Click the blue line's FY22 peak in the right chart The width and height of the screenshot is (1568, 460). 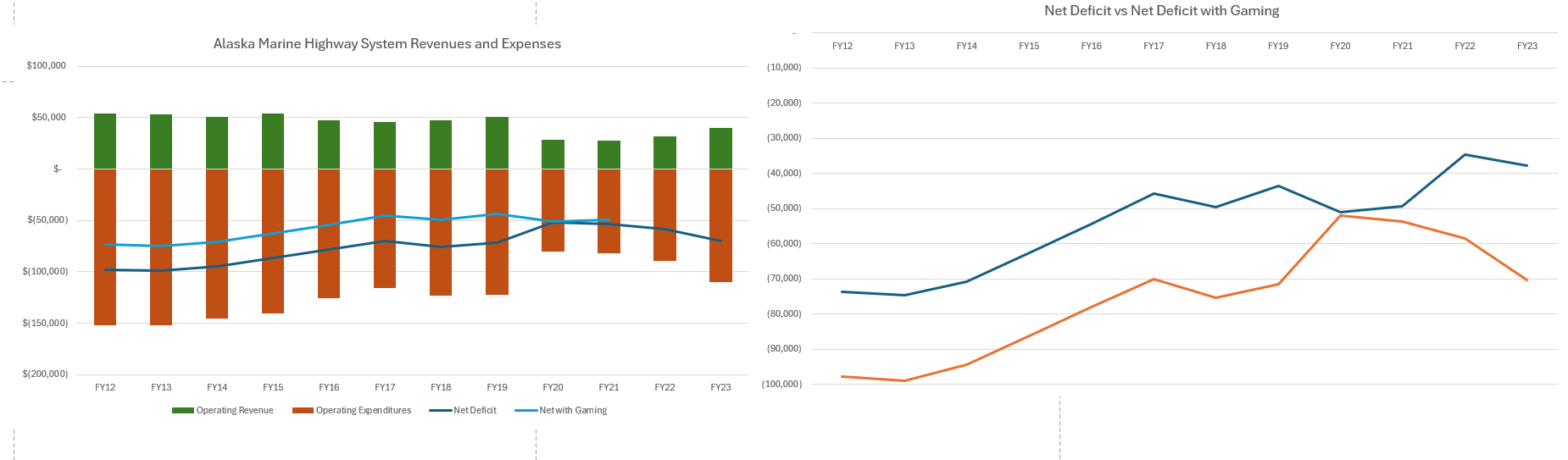tap(1465, 155)
